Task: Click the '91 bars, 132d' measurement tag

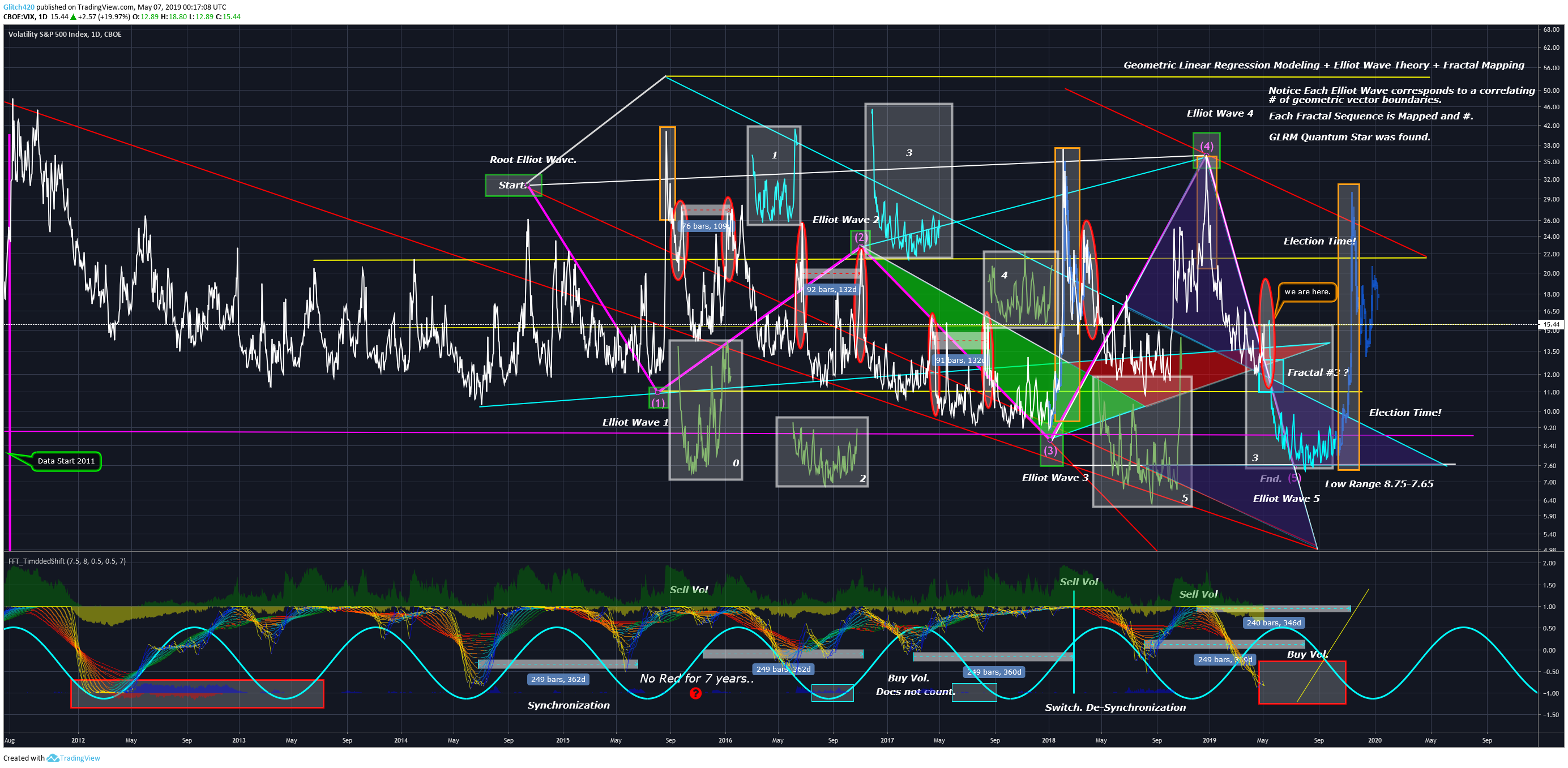Action: [959, 359]
